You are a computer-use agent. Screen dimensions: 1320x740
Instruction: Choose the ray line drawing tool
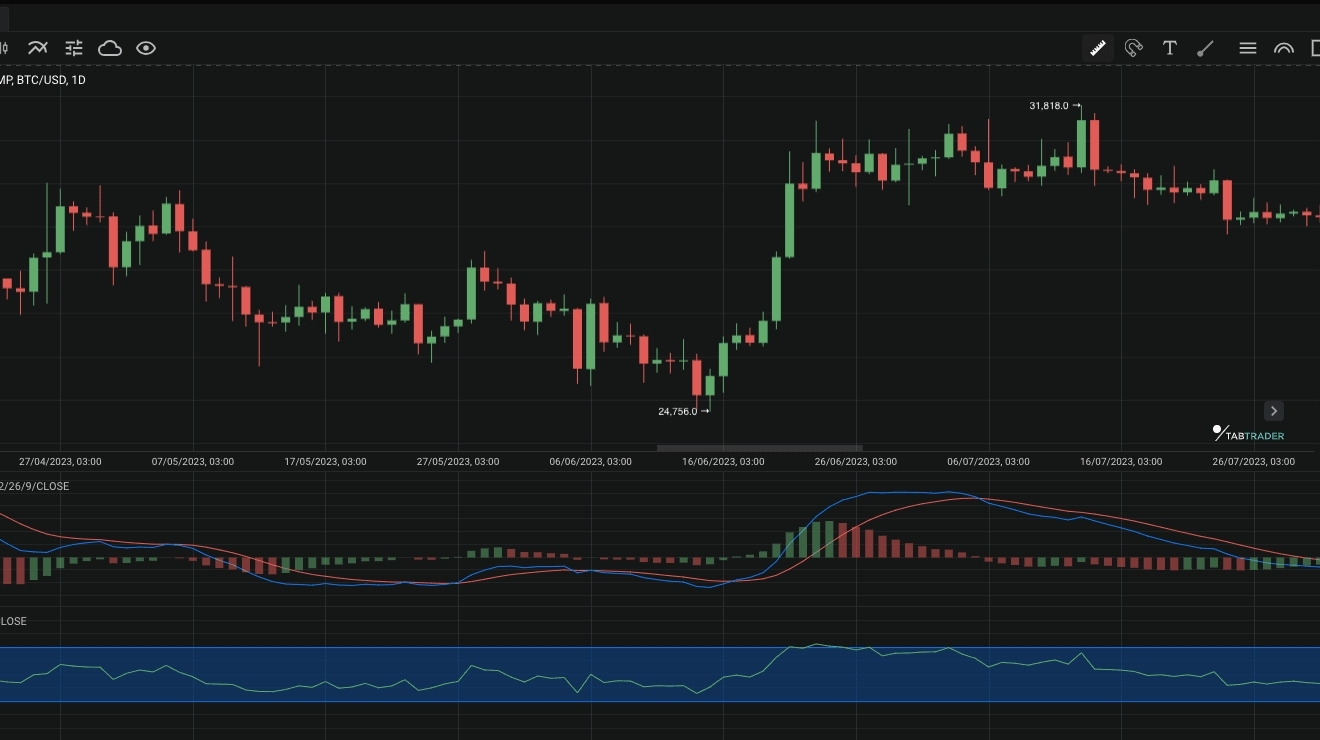coord(1206,48)
